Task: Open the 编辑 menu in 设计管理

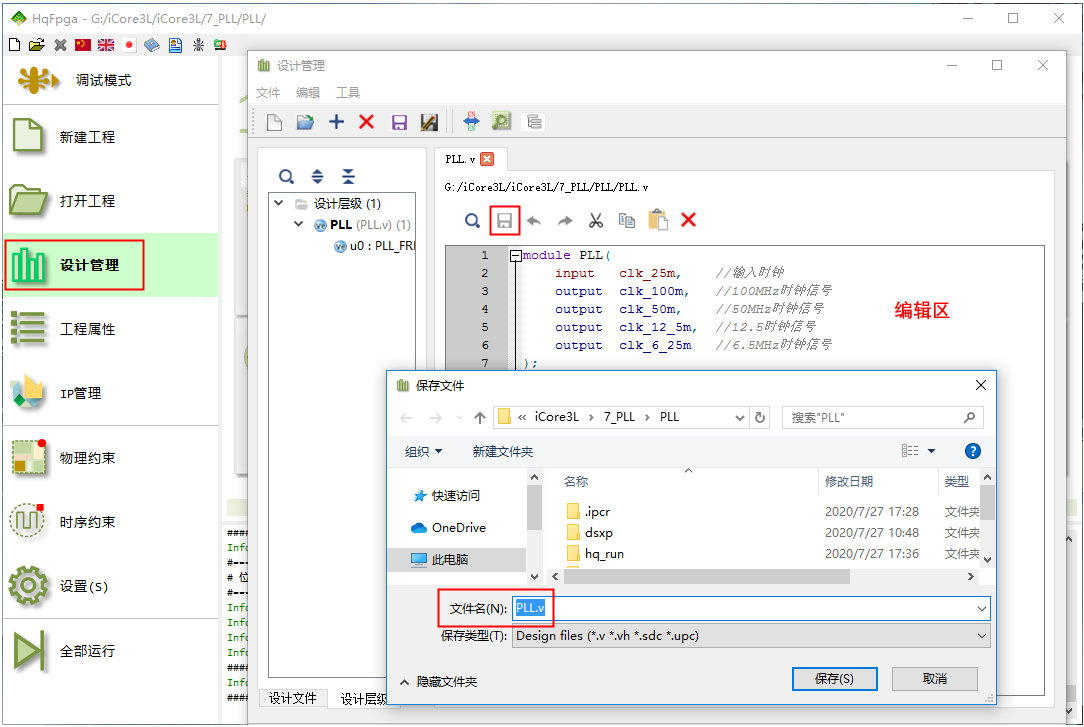Action: click(308, 93)
